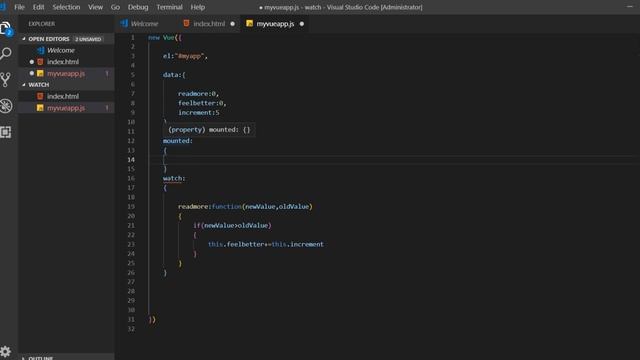
Task: Open the Extensions view
Action: click(6, 132)
